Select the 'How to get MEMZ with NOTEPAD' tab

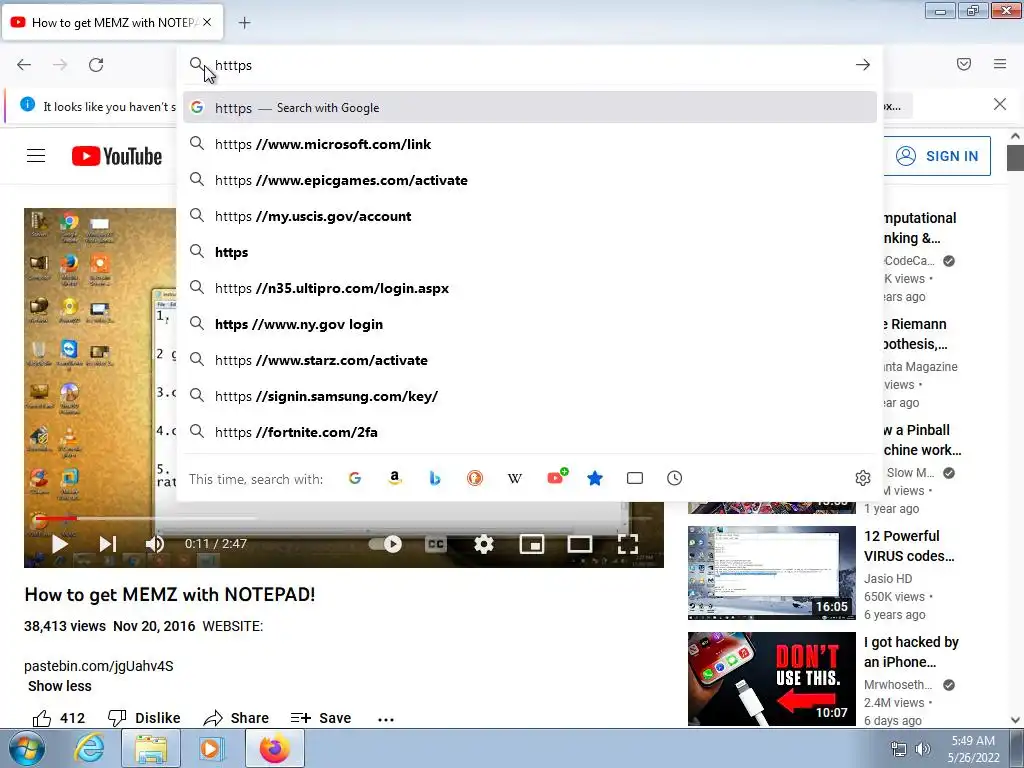click(x=112, y=22)
